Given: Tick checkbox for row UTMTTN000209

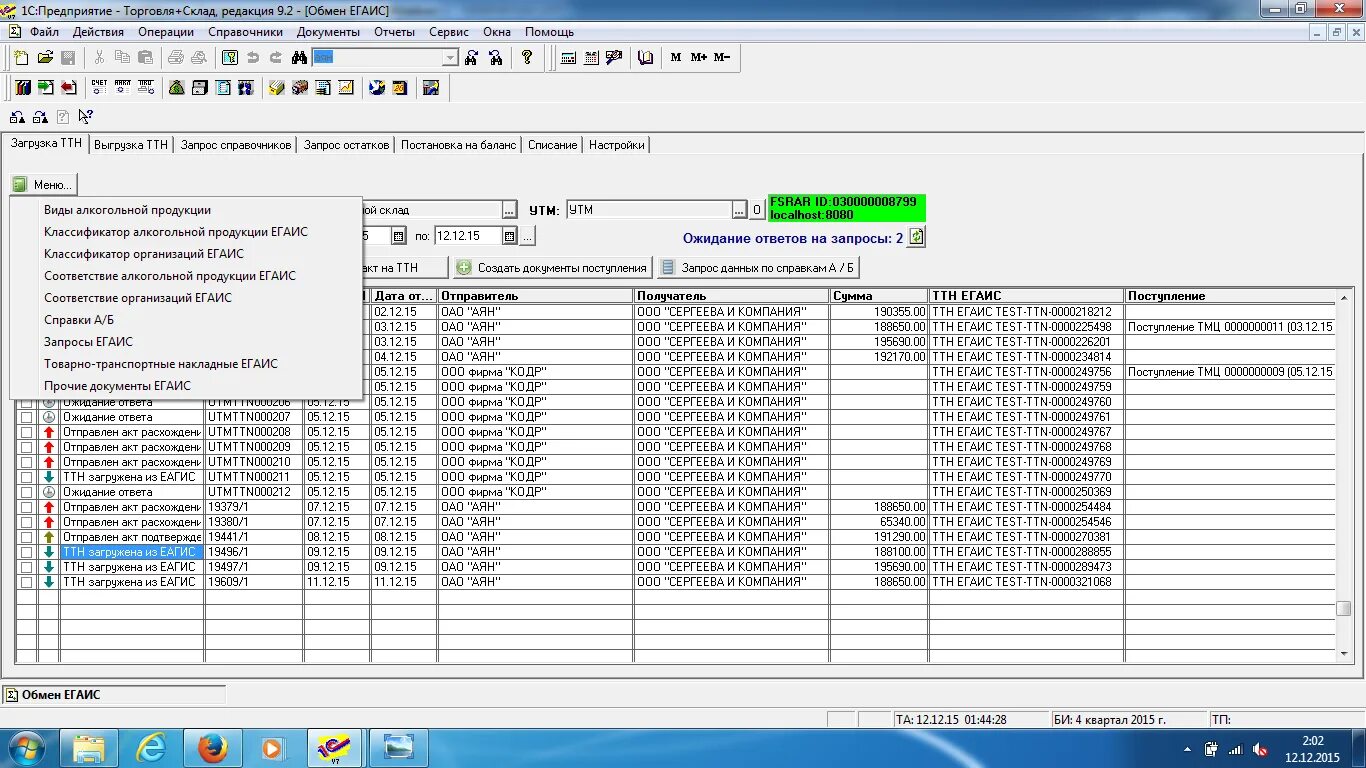Looking at the screenshot, I should [x=27, y=447].
